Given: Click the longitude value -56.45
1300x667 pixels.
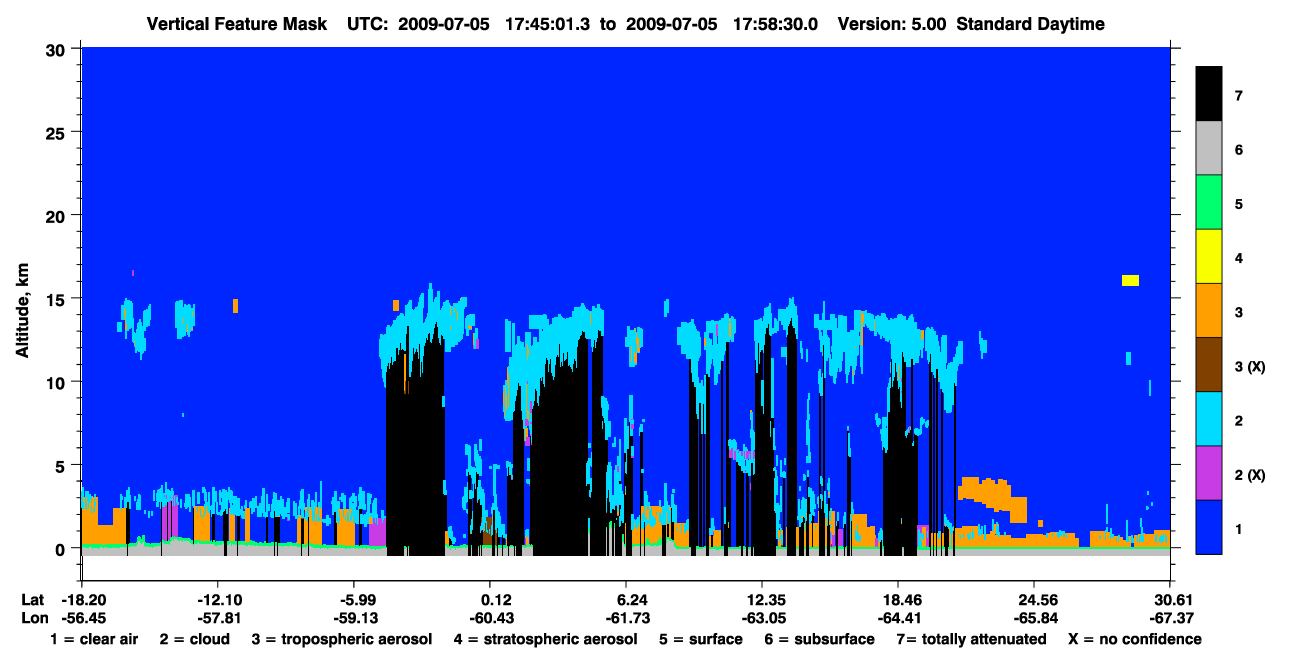Looking at the screenshot, I should 83,618.
